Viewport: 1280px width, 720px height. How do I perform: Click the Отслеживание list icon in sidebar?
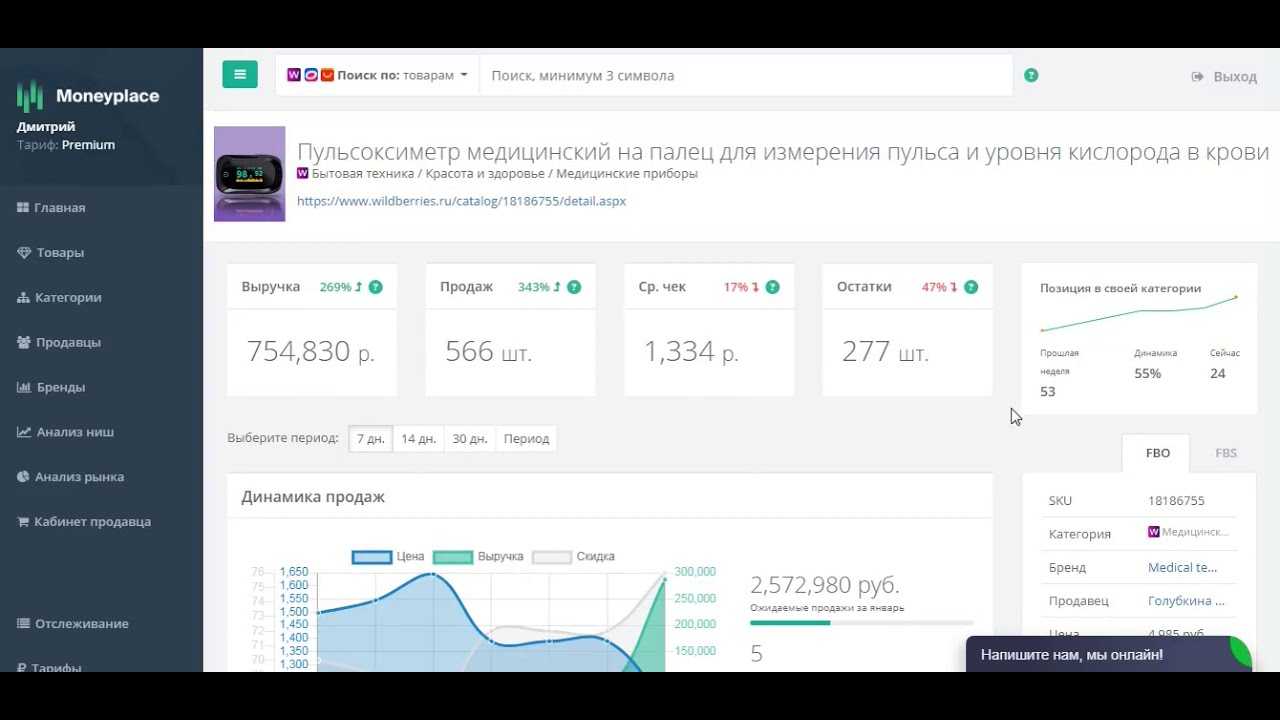(x=24, y=623)
